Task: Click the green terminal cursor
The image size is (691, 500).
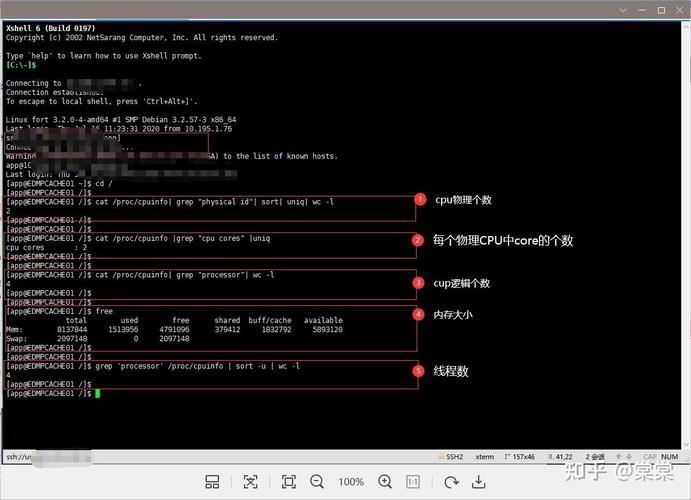Action: [x=97, y=394]
